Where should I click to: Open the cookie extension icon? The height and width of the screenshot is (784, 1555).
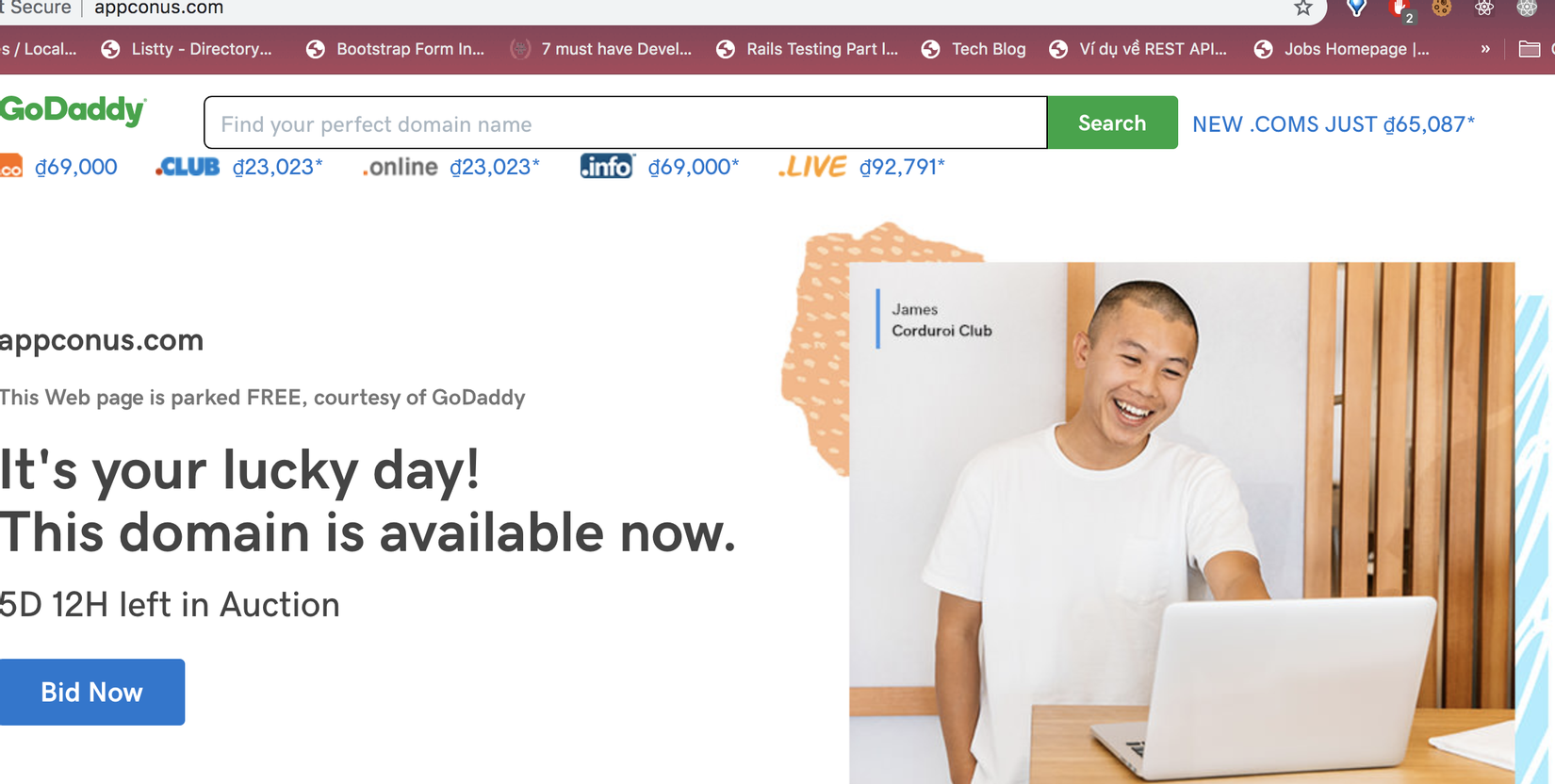point(1441,8)
